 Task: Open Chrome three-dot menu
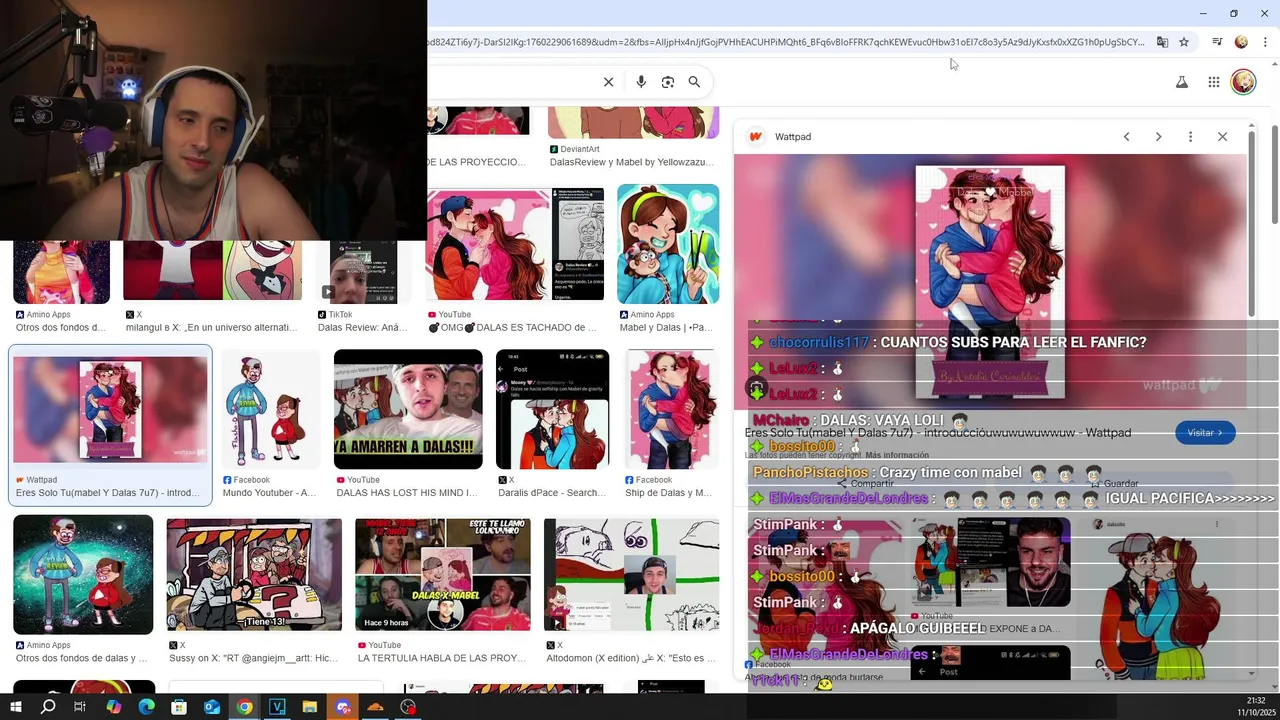coord(1265,42)
